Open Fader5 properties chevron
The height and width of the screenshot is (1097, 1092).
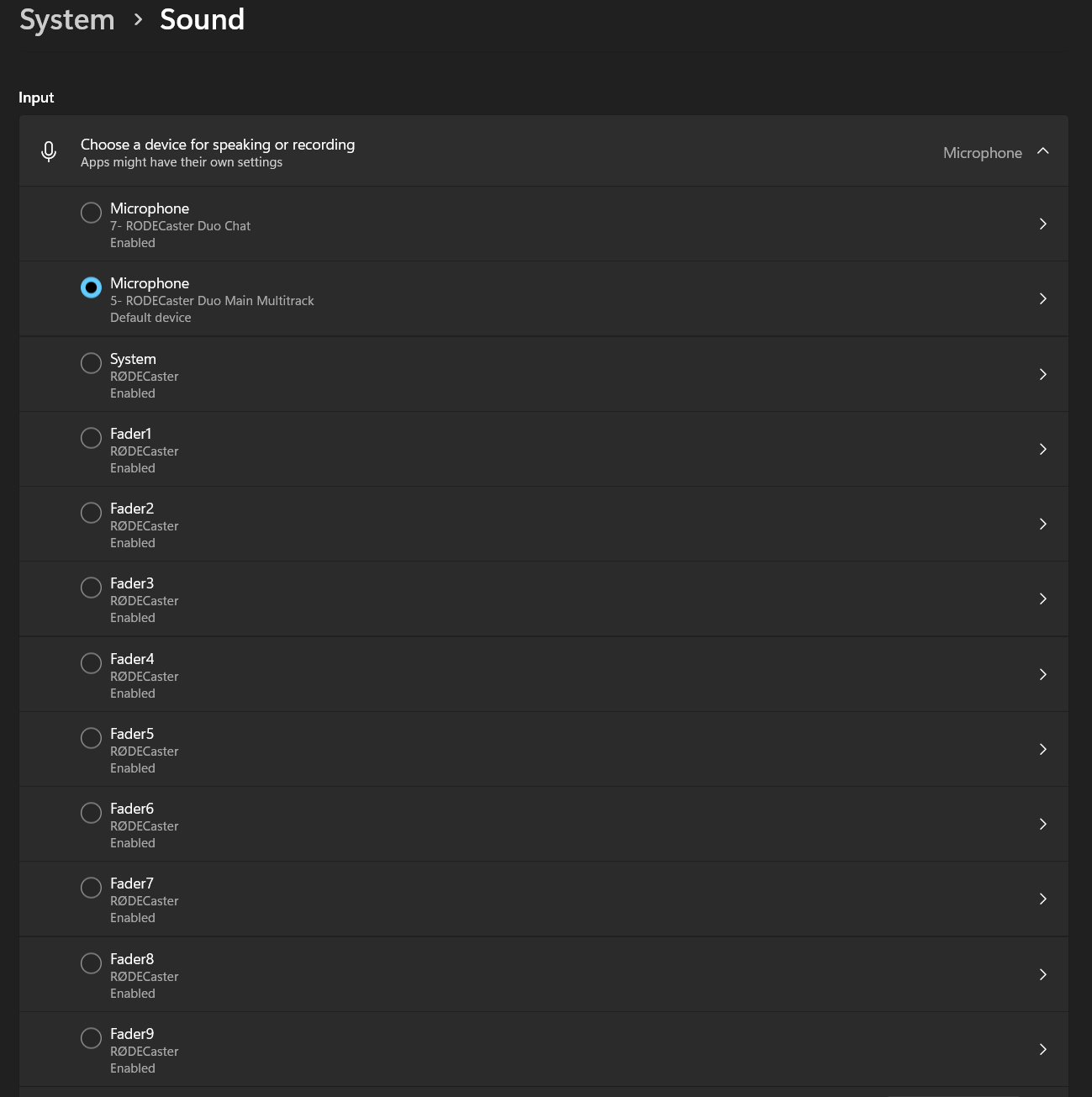tap(1042, 749)
